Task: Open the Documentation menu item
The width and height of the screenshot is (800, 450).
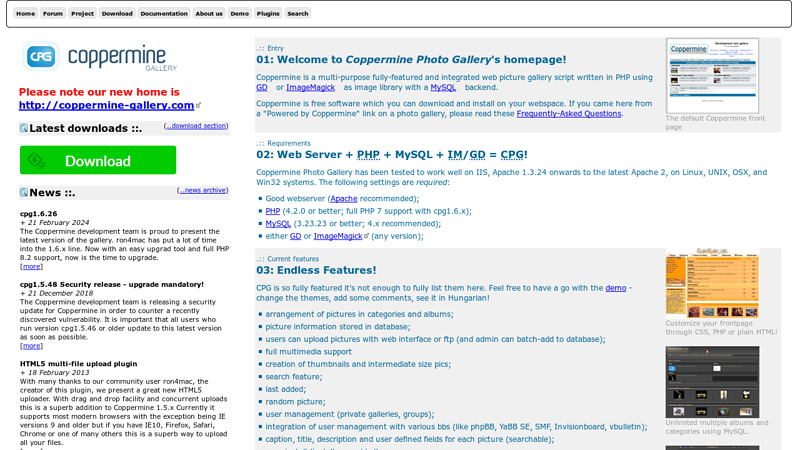Action: pyautogui.click(x=164, y=13)
